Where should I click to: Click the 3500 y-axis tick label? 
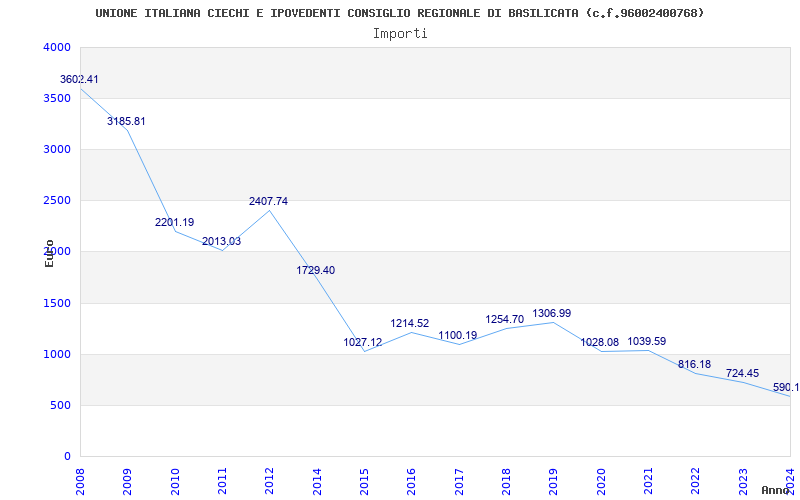pyautogui.click(x=57, y=98)
